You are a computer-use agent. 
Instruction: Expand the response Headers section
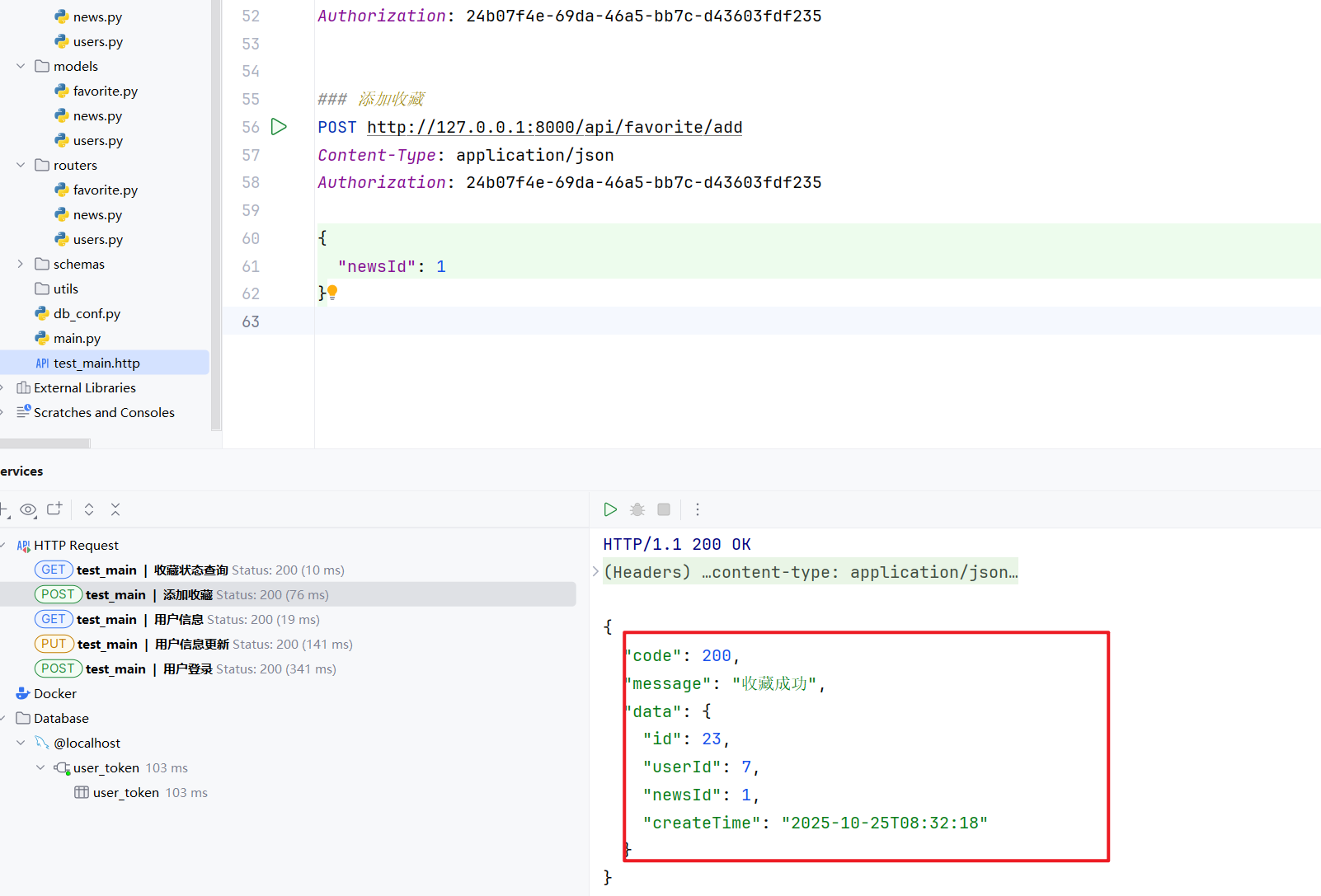click(x=595, y=572)
